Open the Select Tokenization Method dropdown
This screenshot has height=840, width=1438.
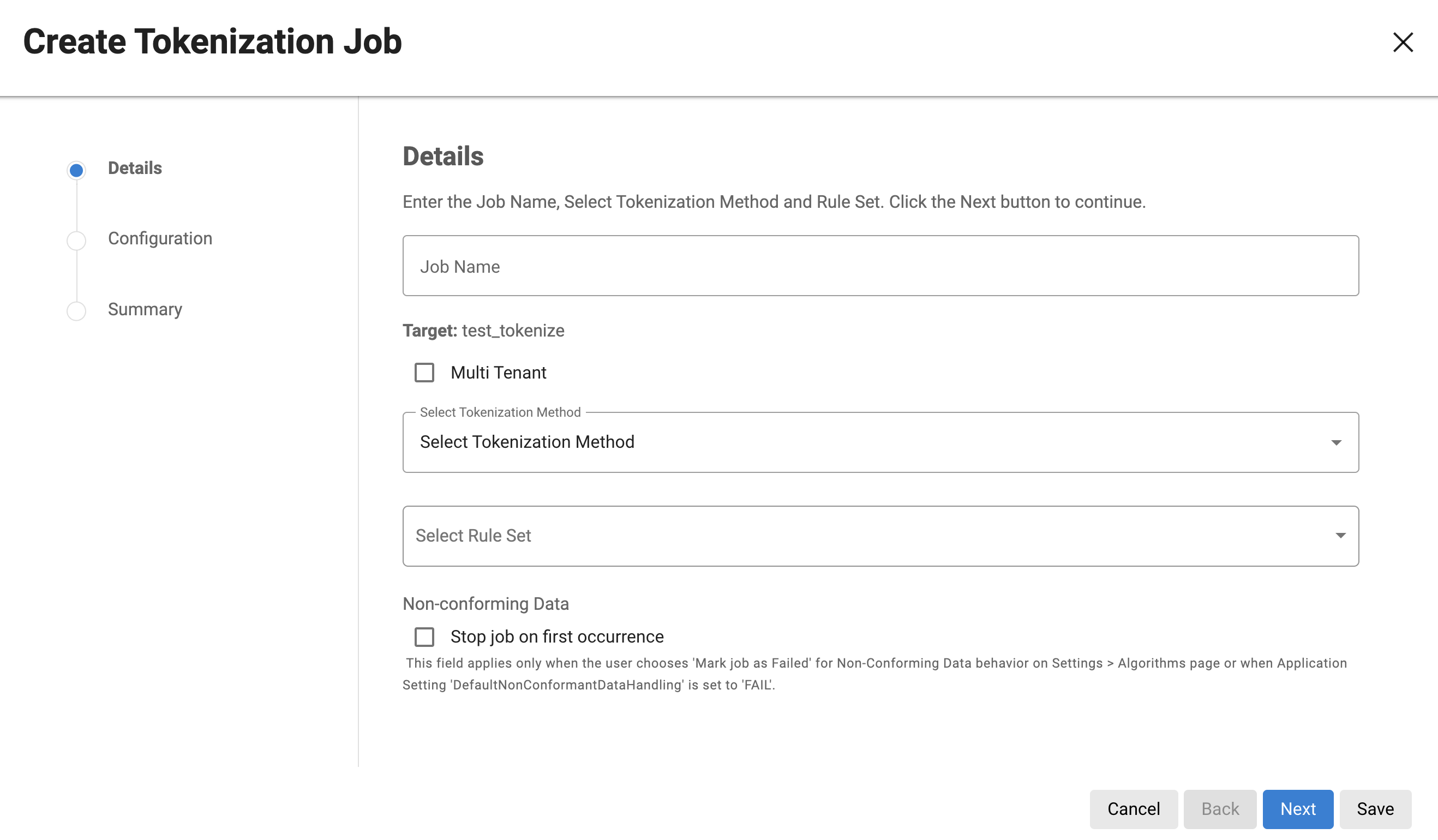(x=856, y=442)
